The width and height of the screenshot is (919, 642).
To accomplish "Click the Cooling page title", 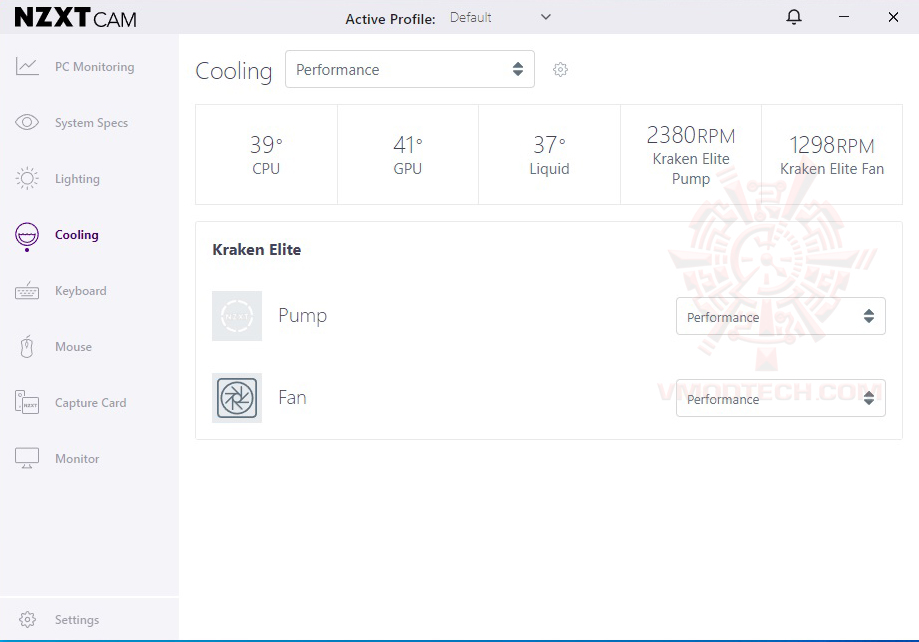I will 234,71.
